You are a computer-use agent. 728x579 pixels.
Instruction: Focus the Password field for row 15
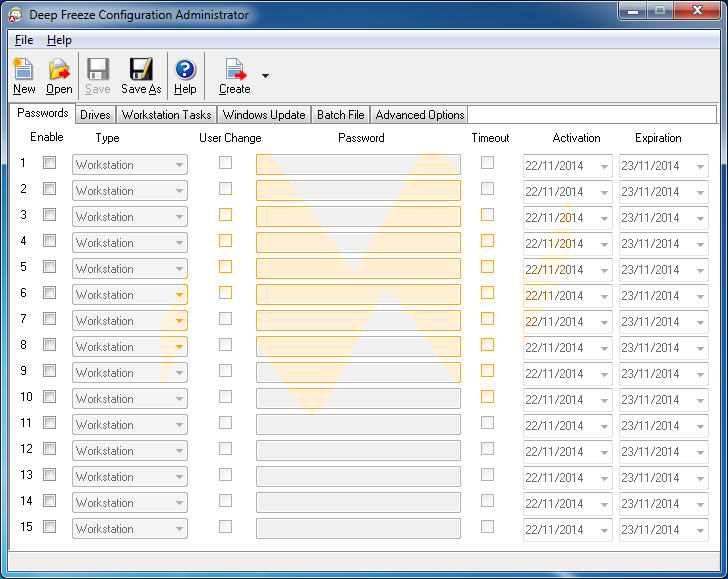(358, 529)
